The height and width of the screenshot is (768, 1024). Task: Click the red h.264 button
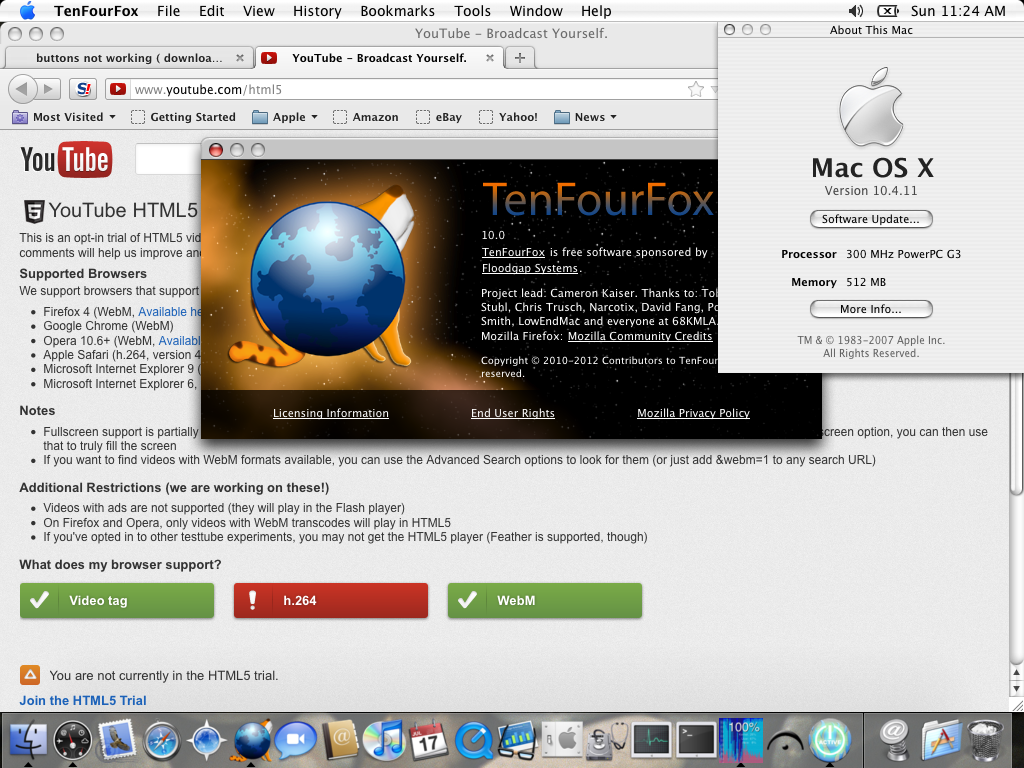[x=330, y=600]
